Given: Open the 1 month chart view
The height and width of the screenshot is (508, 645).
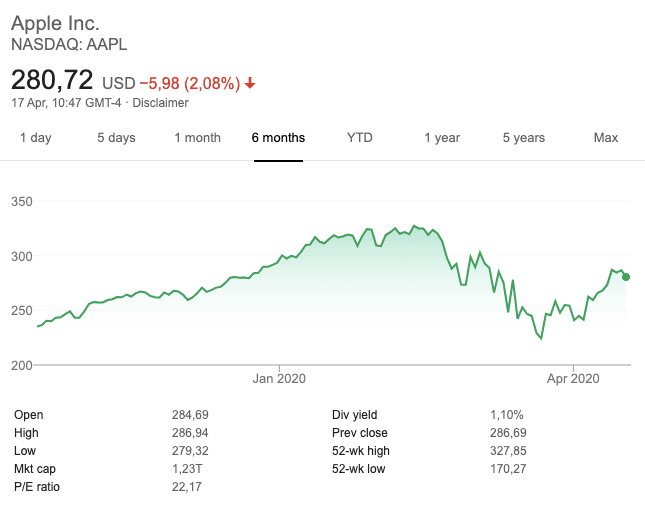Looking at the screenshot, I should 197,138.
